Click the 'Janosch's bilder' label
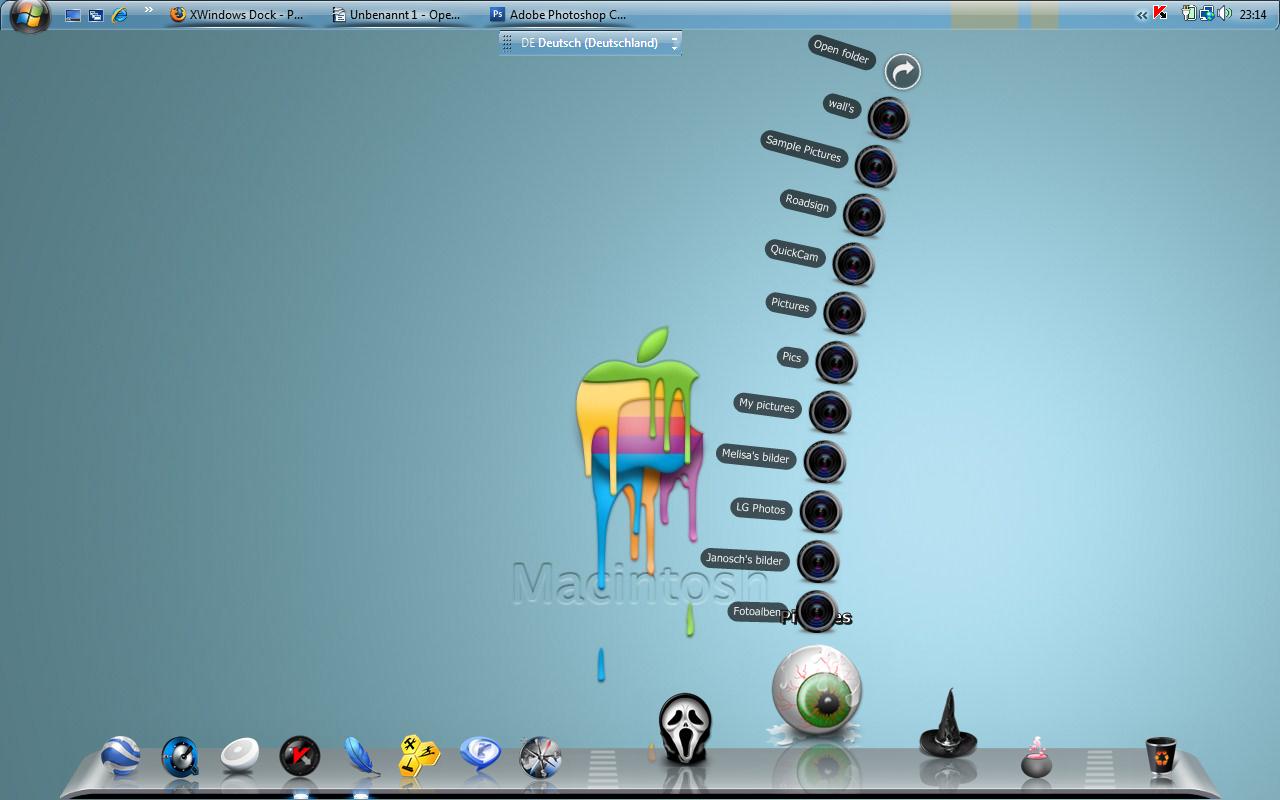This screenshot has height=800, width=1280. [744, 559]
